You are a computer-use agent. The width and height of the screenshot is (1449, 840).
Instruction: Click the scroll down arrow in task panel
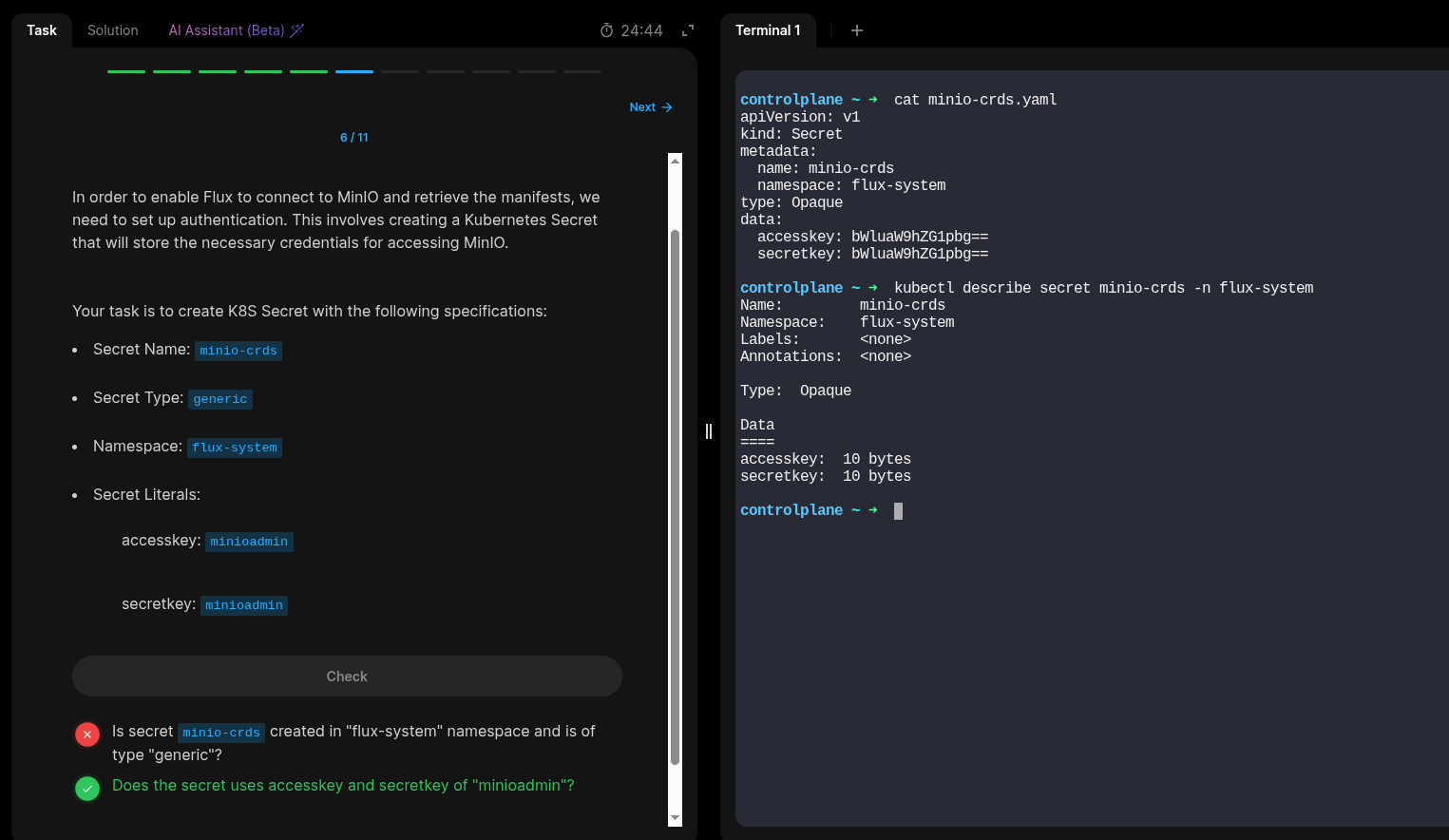point(675,818)
